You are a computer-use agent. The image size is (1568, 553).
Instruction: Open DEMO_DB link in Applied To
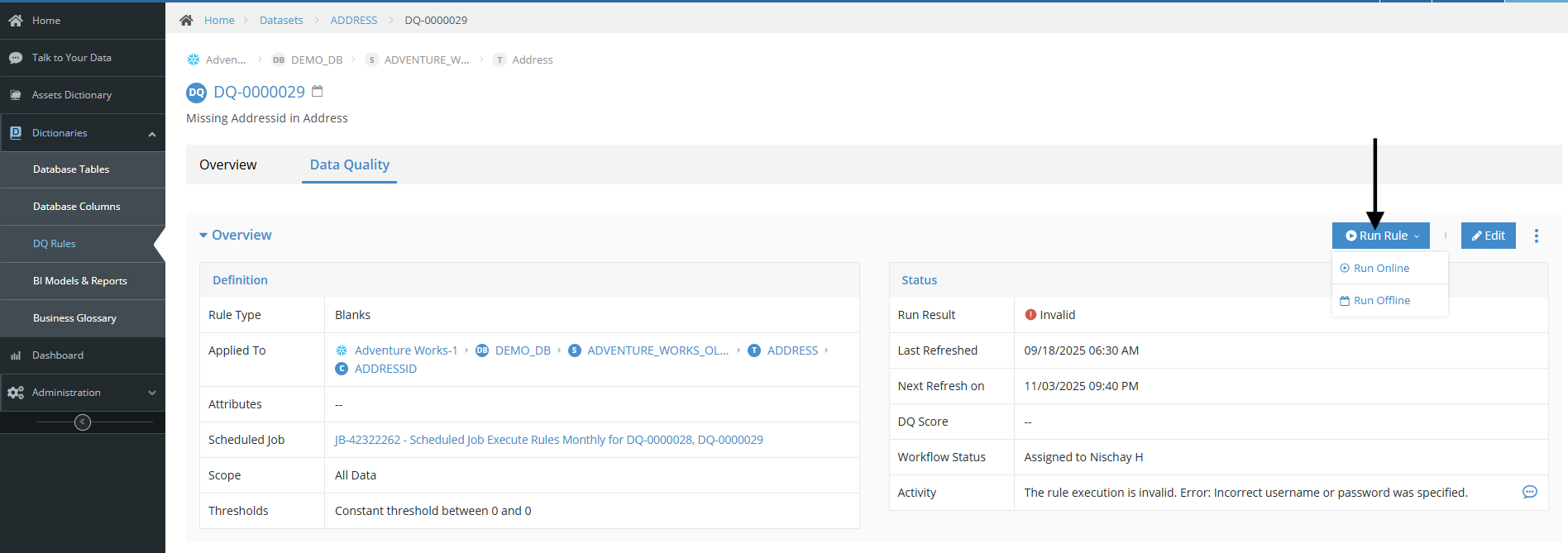pos(523,350)
